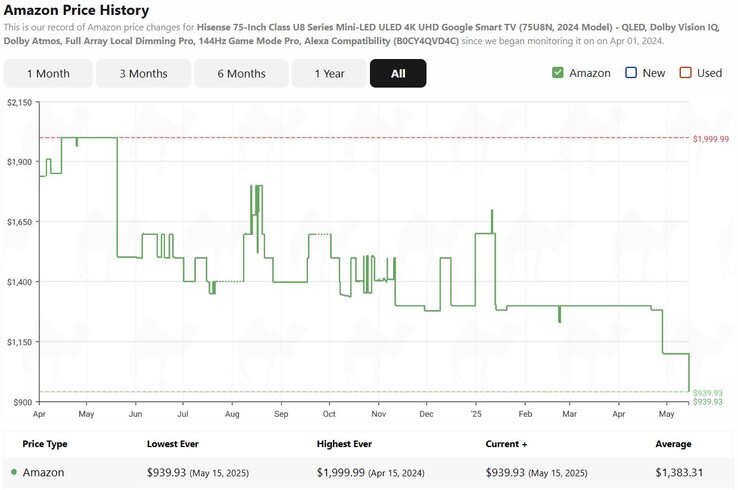Select the 1 Month range tab

pyautogui.click(x=48, y=73)
